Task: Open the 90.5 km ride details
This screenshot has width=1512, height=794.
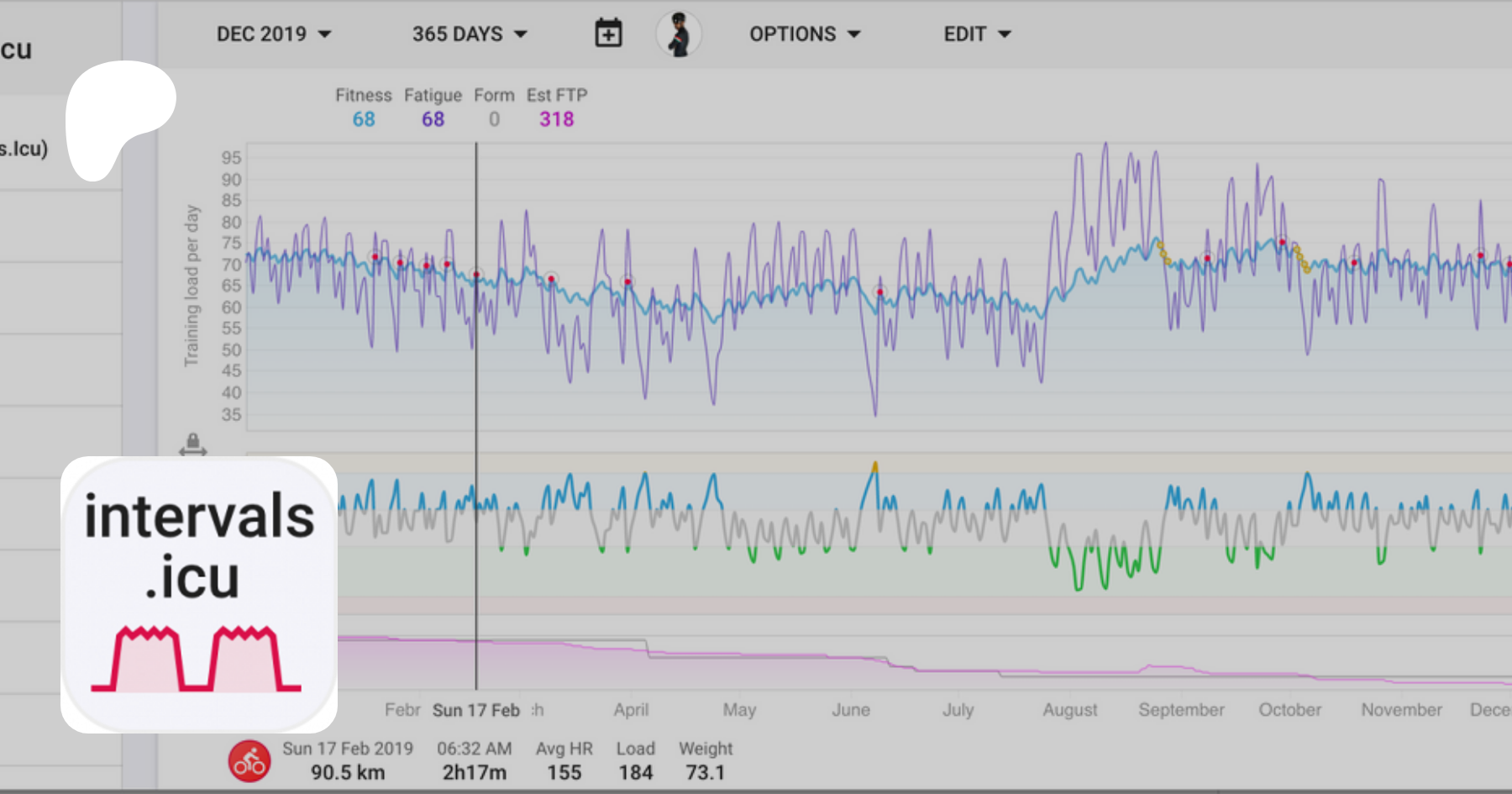Action: coord(348,772)
